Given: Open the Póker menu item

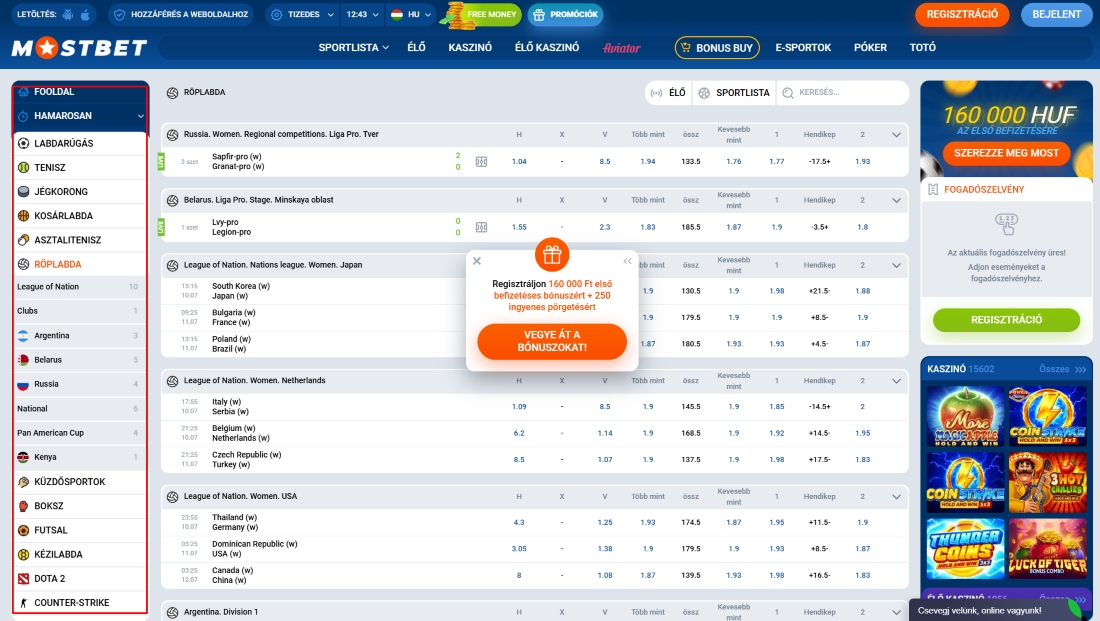Looking at the screenshot, I should 871,48.
